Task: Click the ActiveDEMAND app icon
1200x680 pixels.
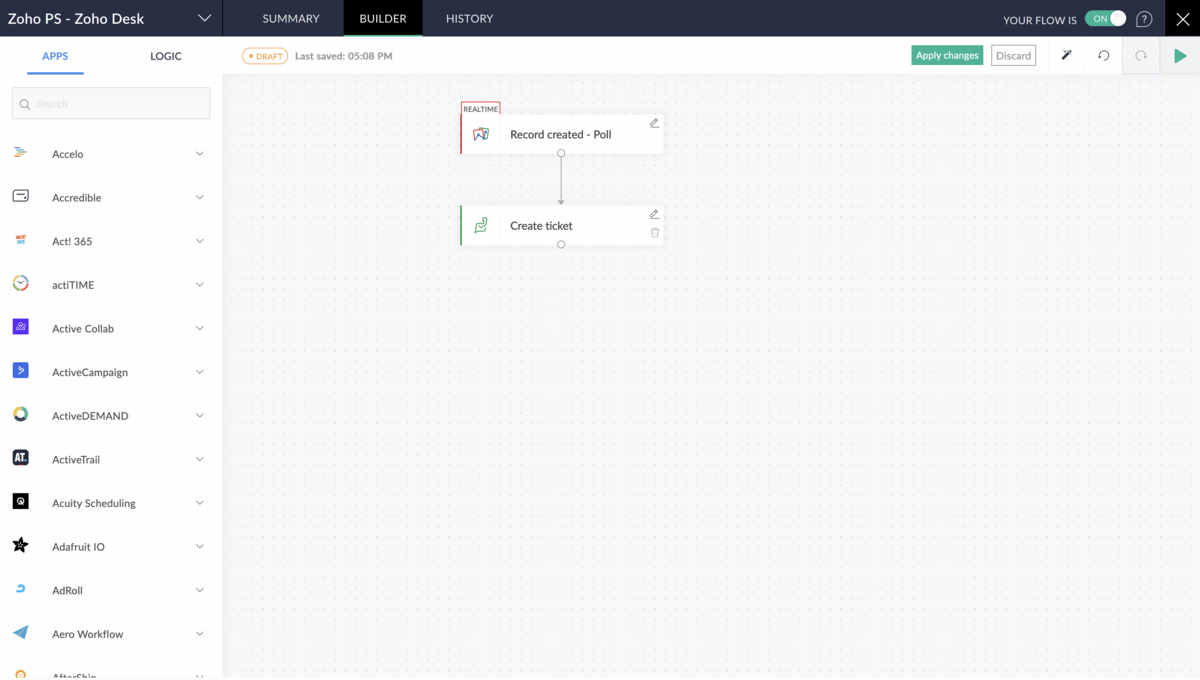Action: click(20, 415)
